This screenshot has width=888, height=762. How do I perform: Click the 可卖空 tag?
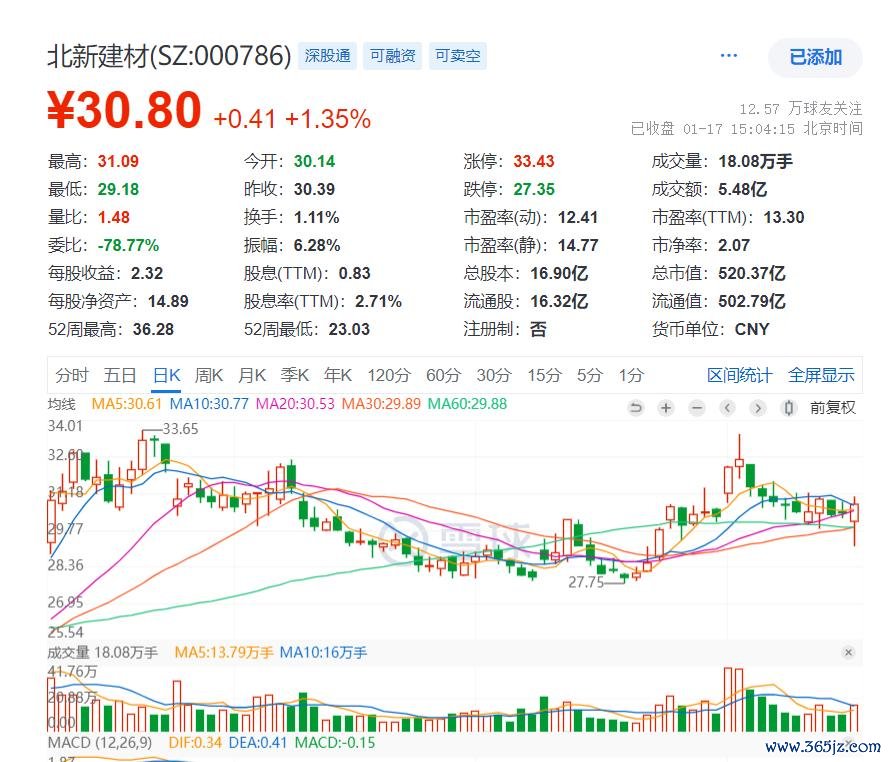458,55
